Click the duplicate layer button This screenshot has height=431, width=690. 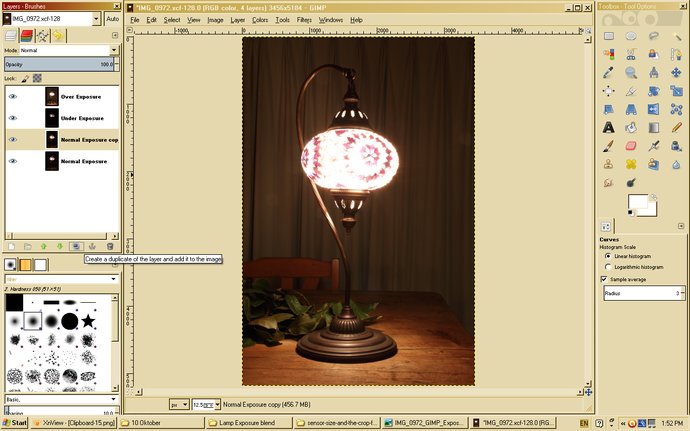point(76,247)
